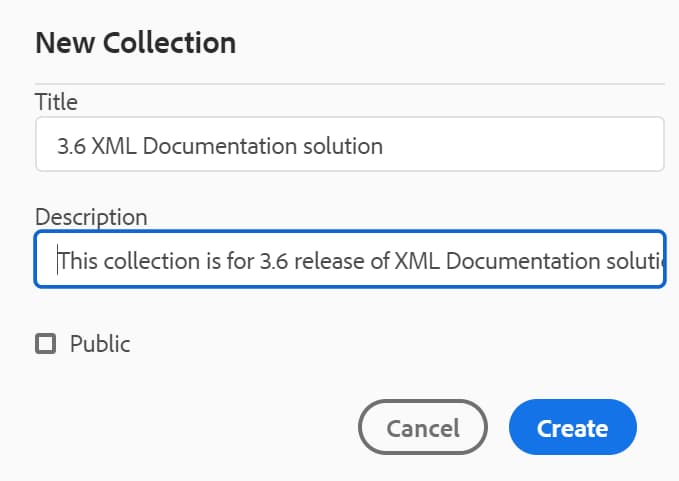Click '3.6' at start of Title text

71,146
